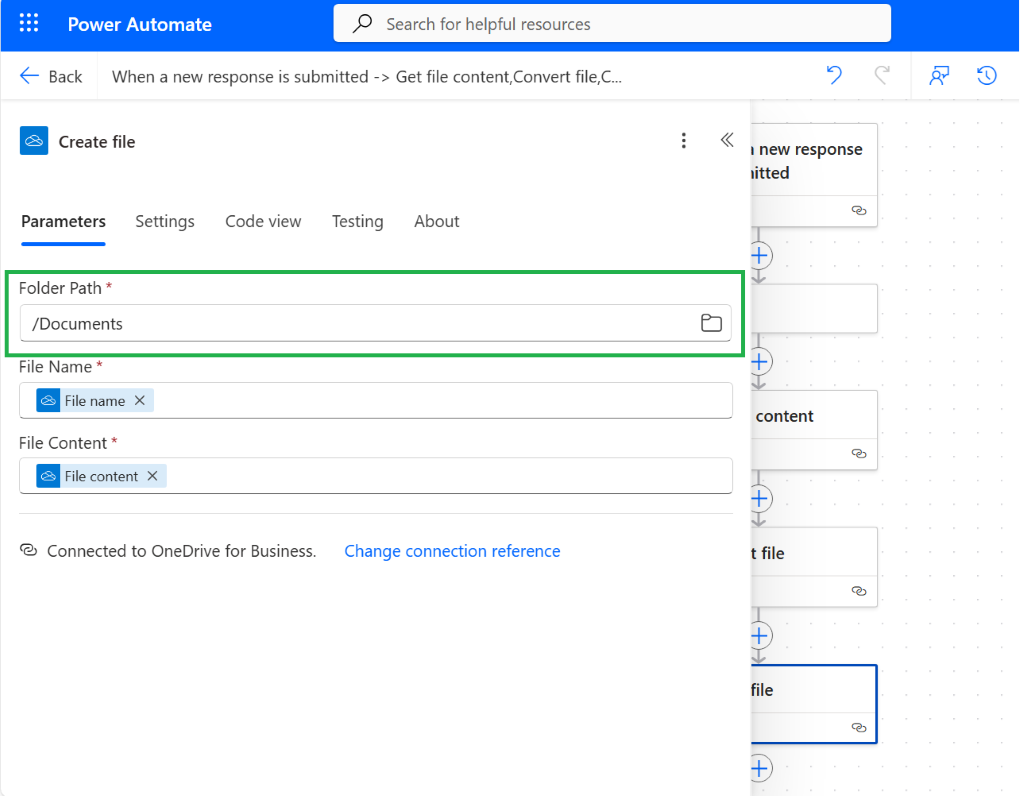Viewport: 1024px width, 796px height.
Task: Open the version history clock icon
Action: click(x=987, y=76)
